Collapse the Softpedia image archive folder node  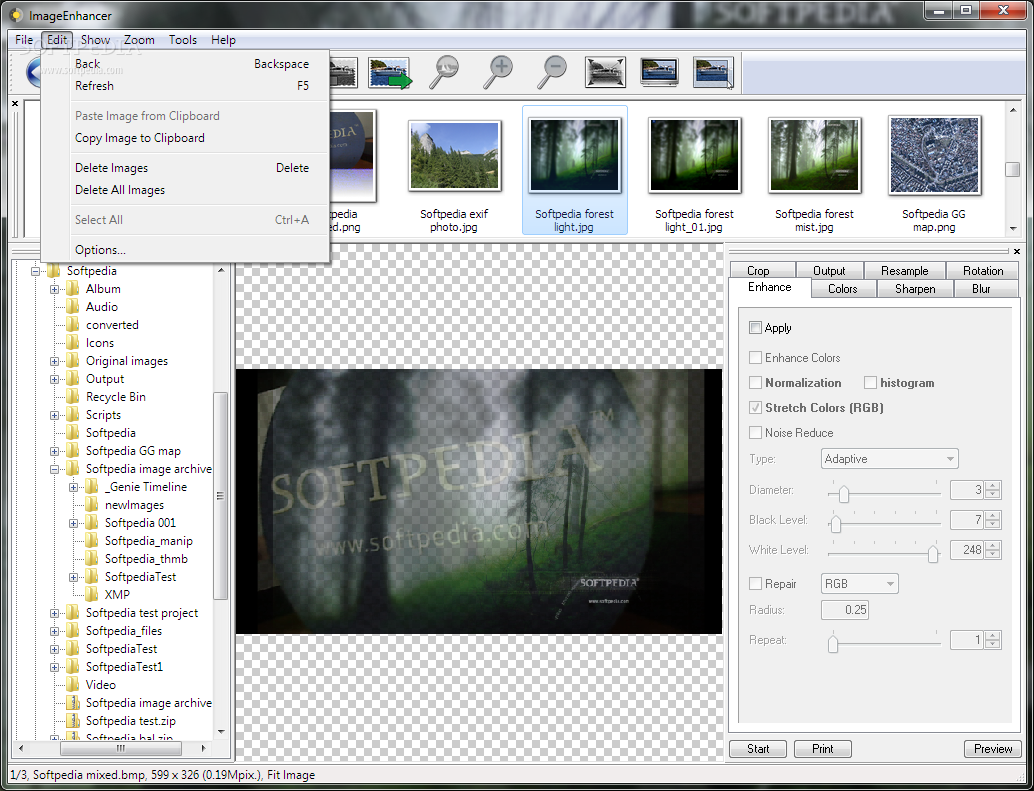tap(55, 469)
